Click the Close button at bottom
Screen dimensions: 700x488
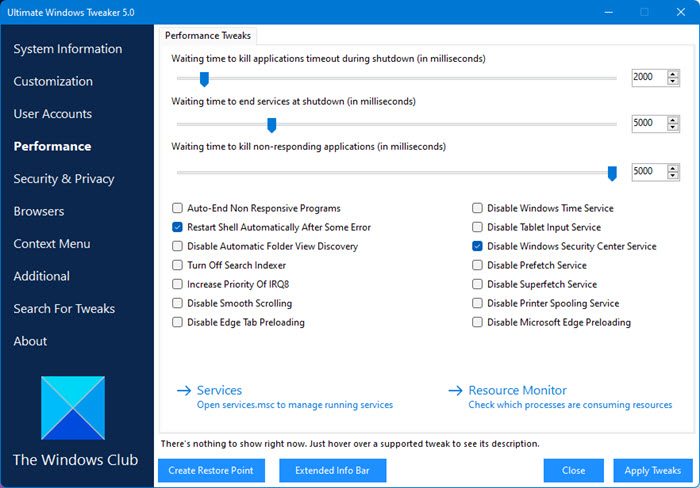pyautogui.click(x=574, y=471)
